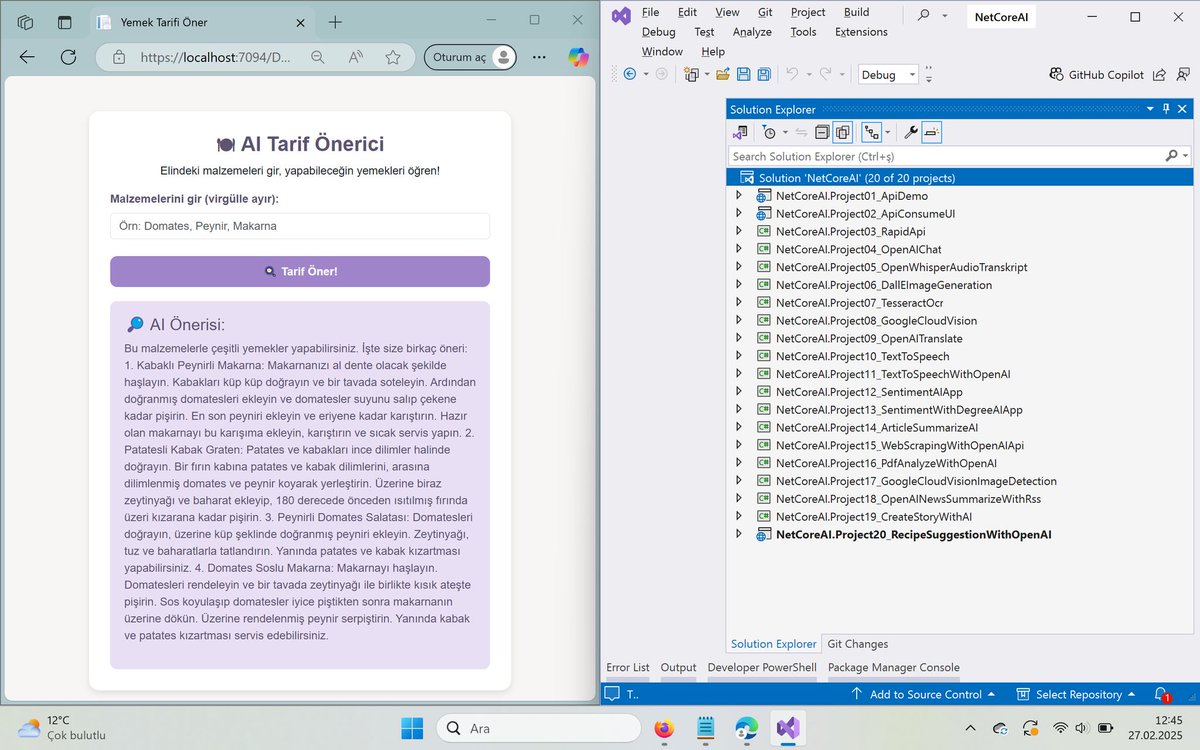Expand NetCoreAI.Project07_TesseractOcr node
The image size is (1200, 750).
coord(738,303)
